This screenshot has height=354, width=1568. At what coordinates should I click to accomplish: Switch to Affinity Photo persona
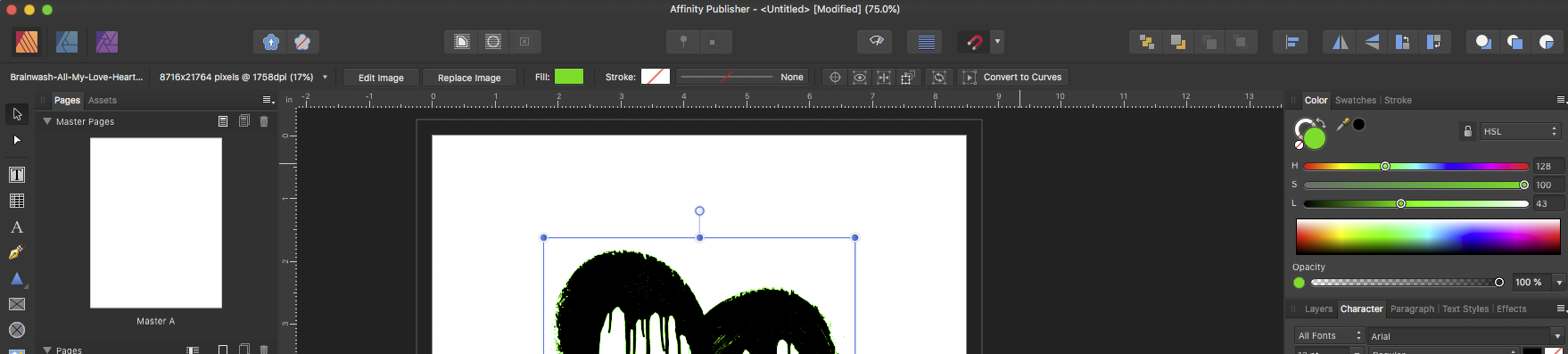click(x=107, y=42)
